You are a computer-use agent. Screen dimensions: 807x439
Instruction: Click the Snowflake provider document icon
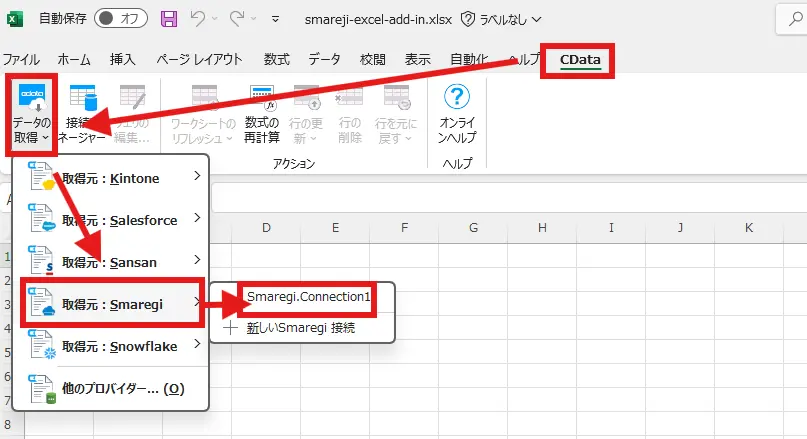41,344
